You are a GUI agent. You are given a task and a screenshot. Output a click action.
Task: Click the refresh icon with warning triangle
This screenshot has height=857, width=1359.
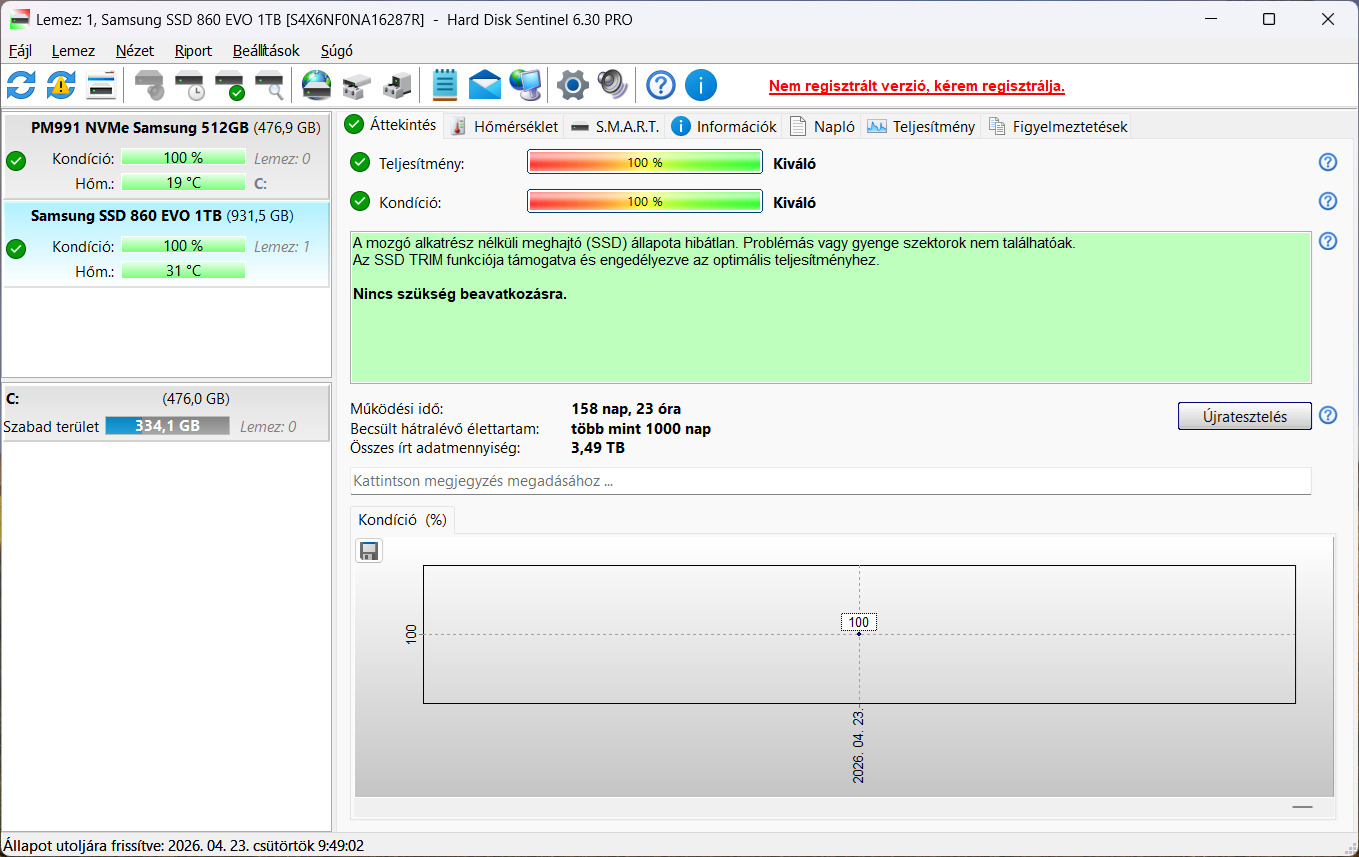pyautogui.click(x=61, y=86)
